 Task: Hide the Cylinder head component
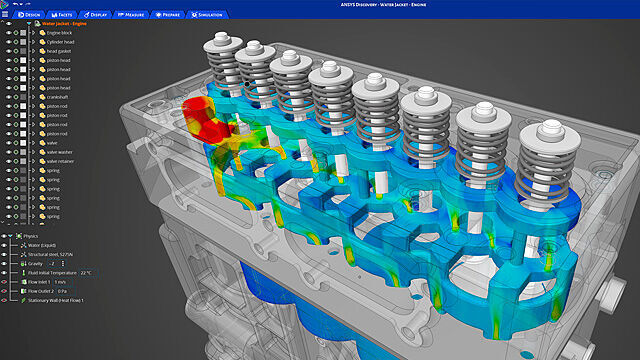click(x=9, y=42)
